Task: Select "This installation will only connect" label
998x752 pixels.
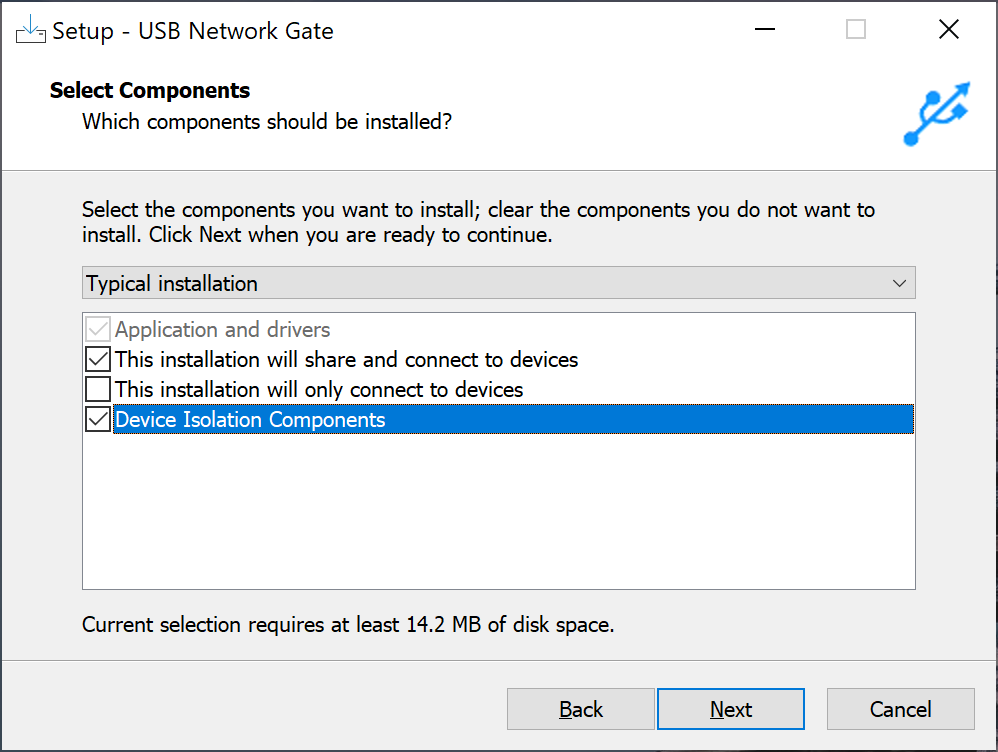Action: (319, 390)
